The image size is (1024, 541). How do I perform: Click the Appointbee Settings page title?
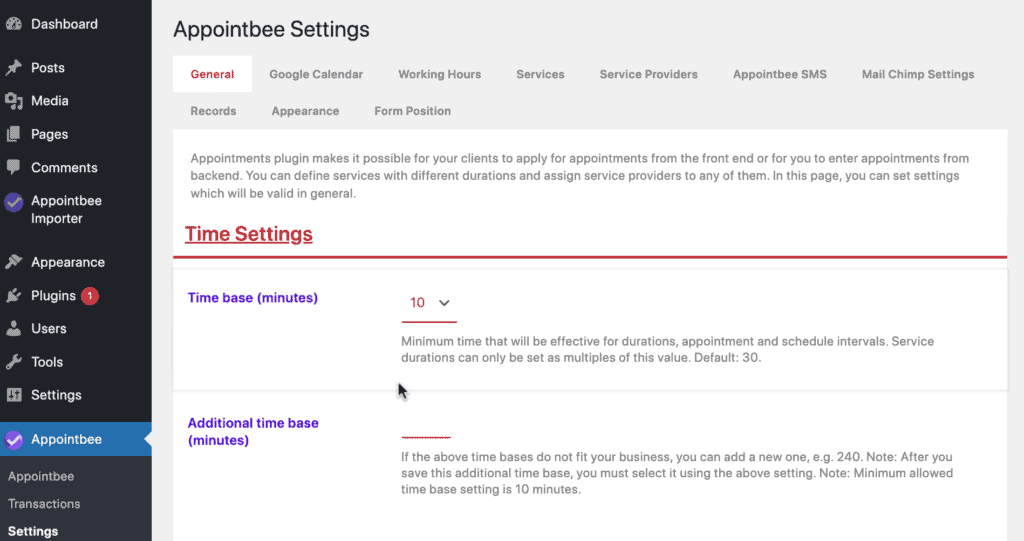tap(271, 29)
